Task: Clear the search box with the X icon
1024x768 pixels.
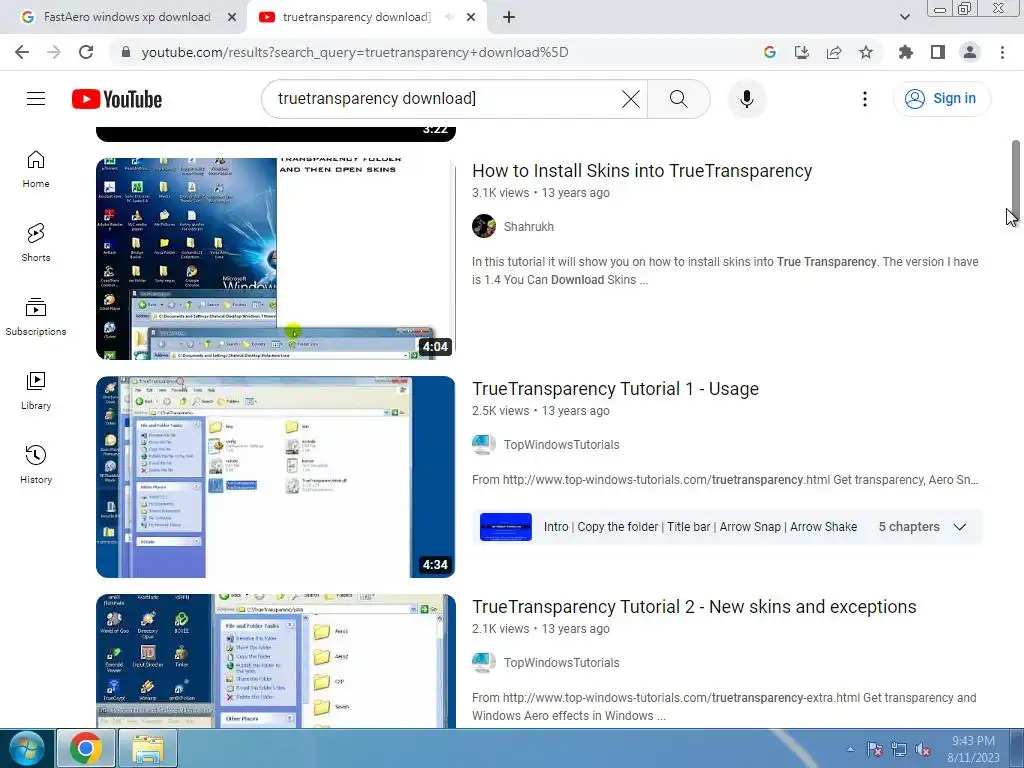Action: [x=630, y=99]
